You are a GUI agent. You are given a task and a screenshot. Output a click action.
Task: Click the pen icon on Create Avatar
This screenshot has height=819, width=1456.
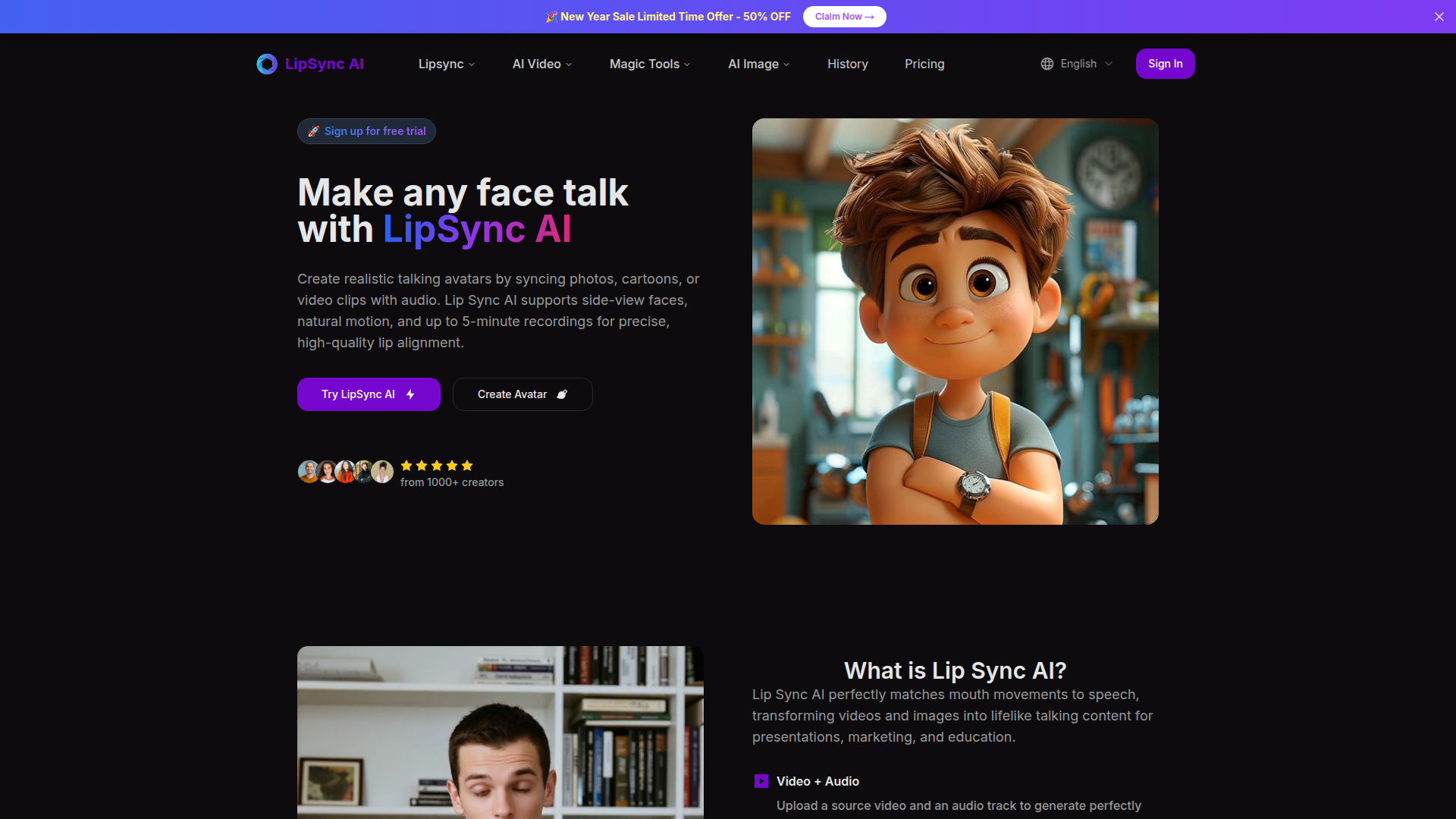click(562, 394)
